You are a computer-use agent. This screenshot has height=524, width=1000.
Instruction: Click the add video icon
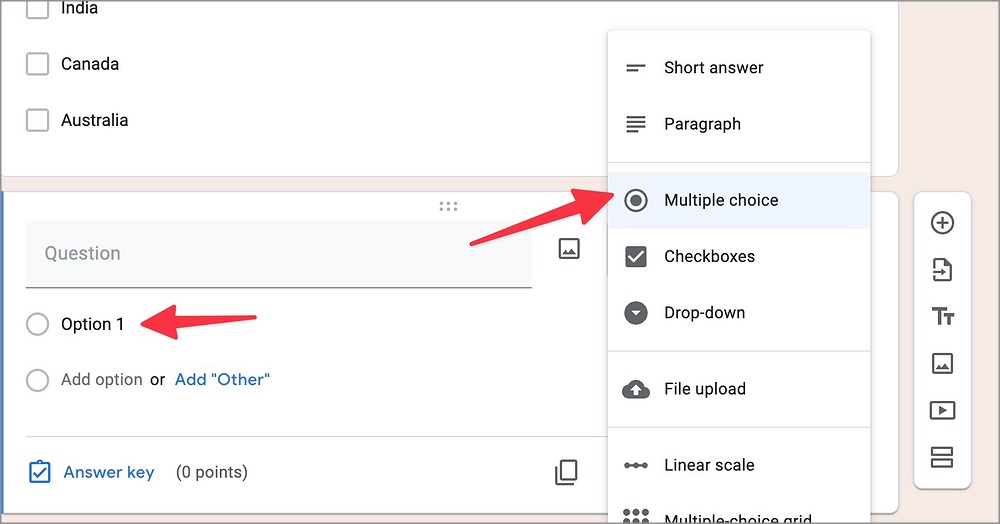942,410
